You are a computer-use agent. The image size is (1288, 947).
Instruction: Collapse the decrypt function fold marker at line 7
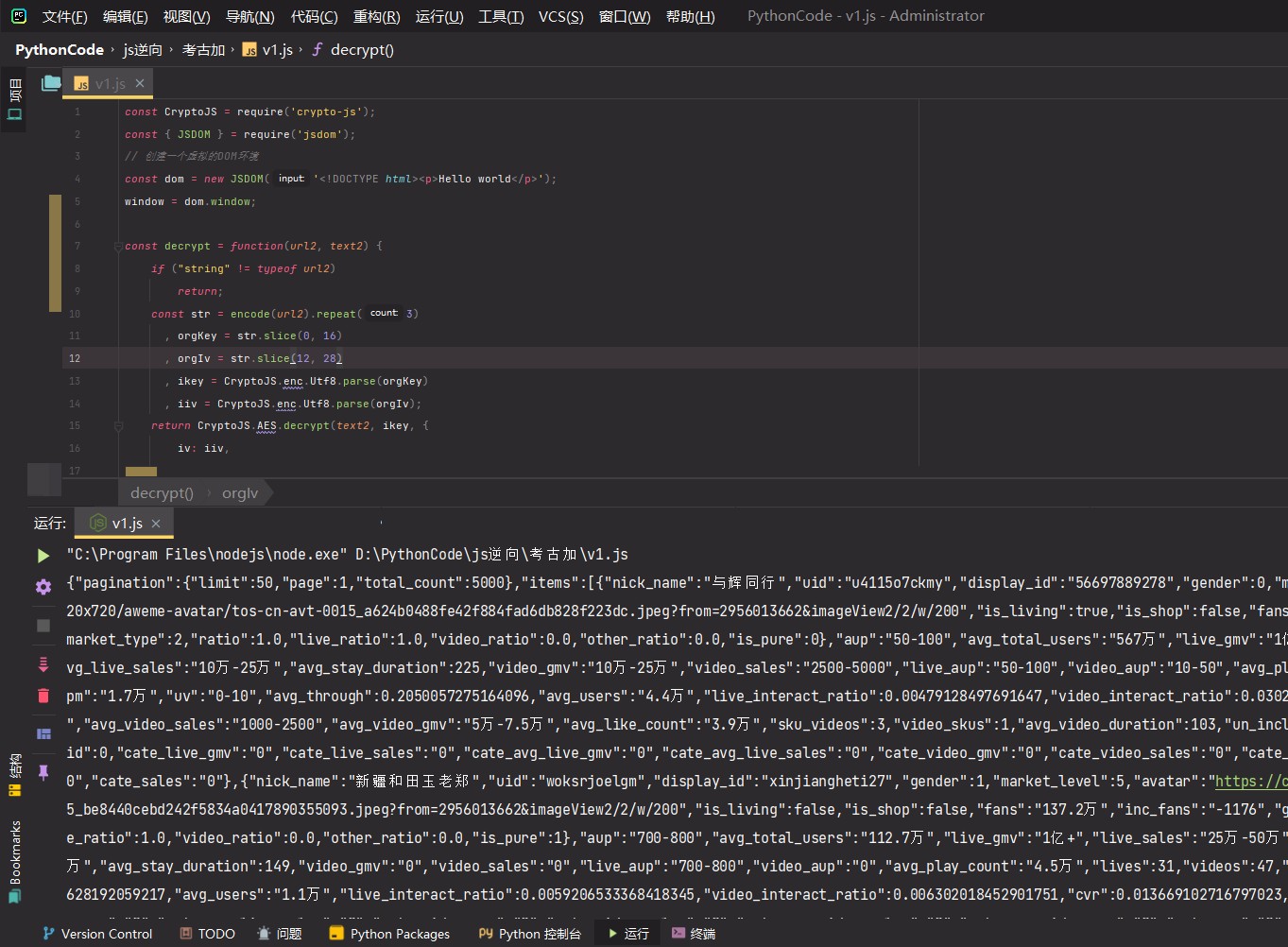click(x=118, y=247)
